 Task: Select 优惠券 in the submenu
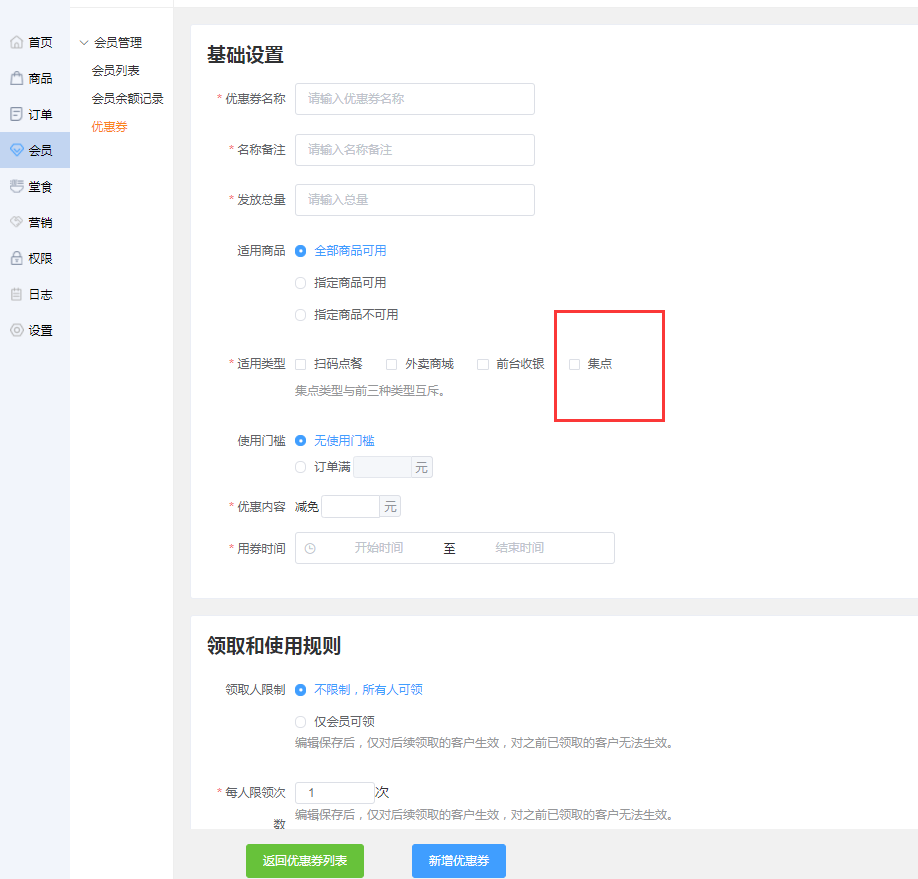(x=109, y=126)
